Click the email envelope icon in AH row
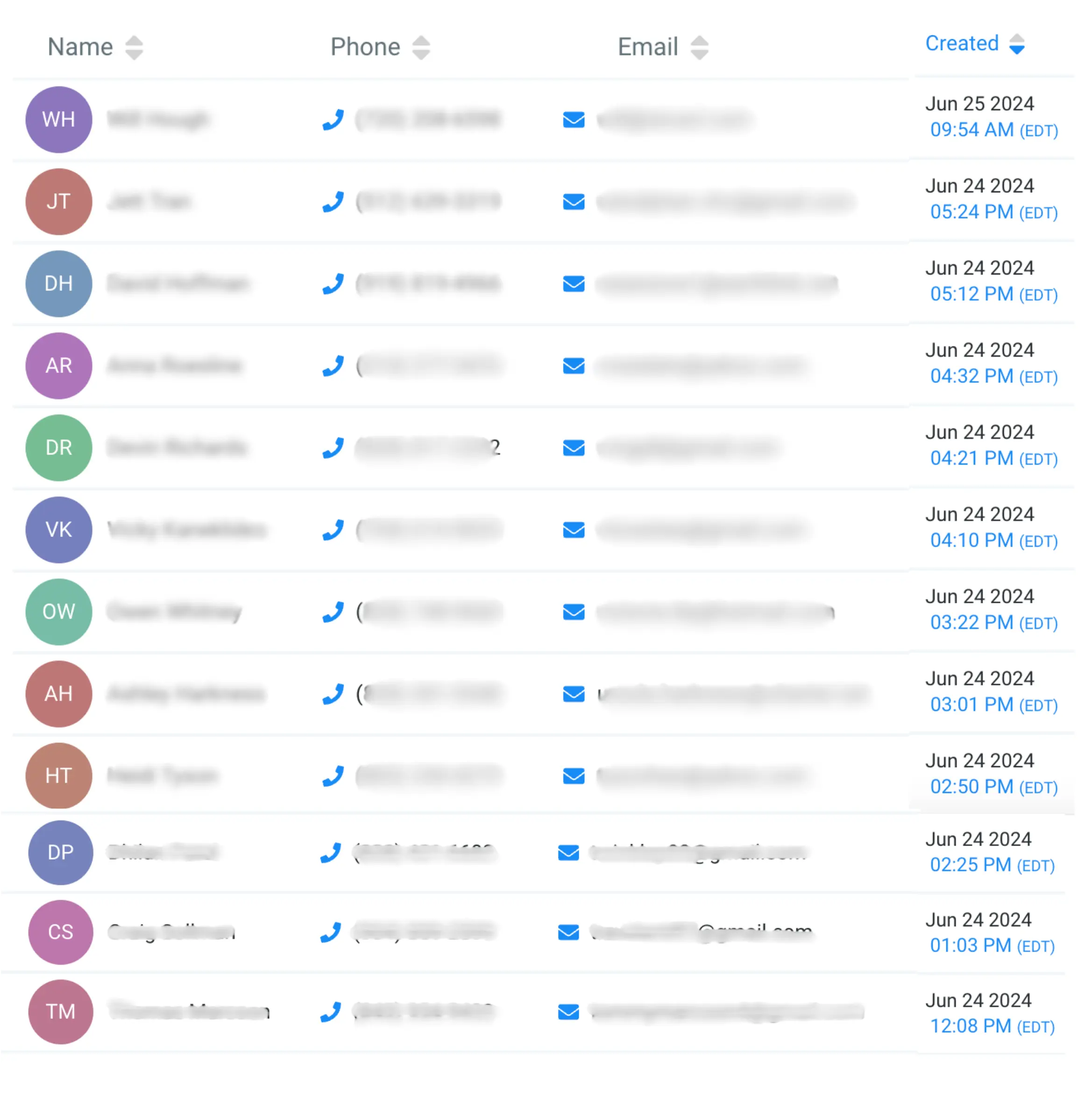The image size is (1092, 1115). 574,694
